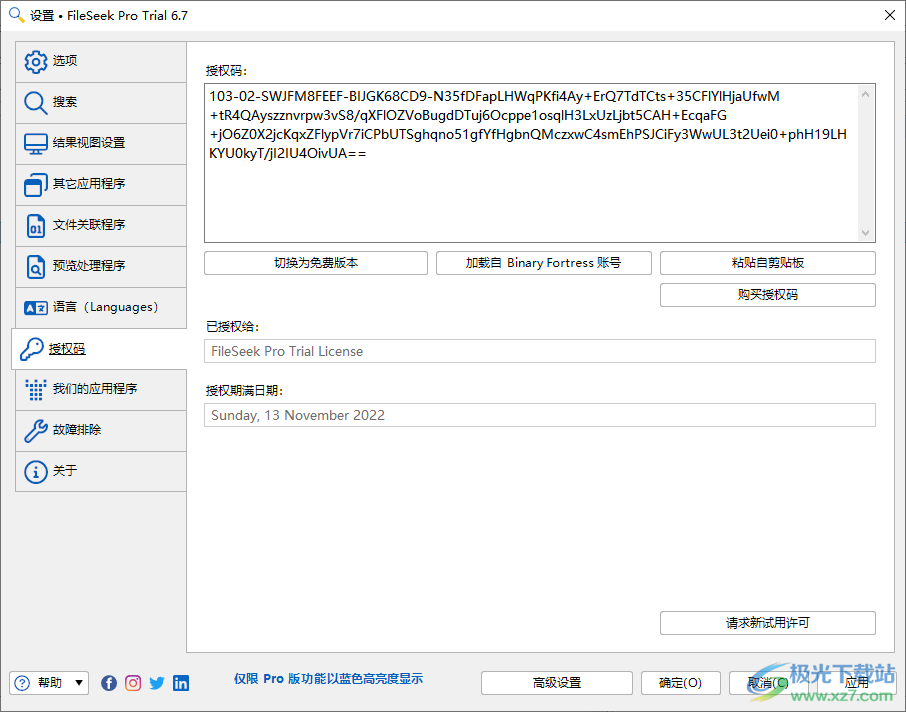The image size is (906, 712).
Task: Switch to 故障排除 tab
Action: (101, 431)
